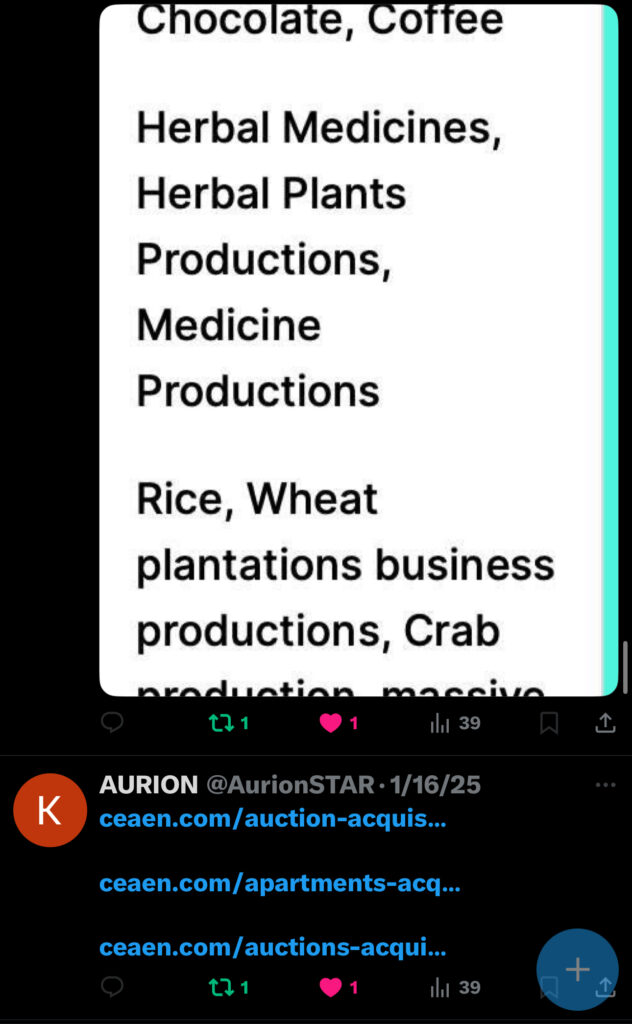Compose a new post with the plus button
The height and width of the screenshot is (1024, 632).
[x=577, y=969]
